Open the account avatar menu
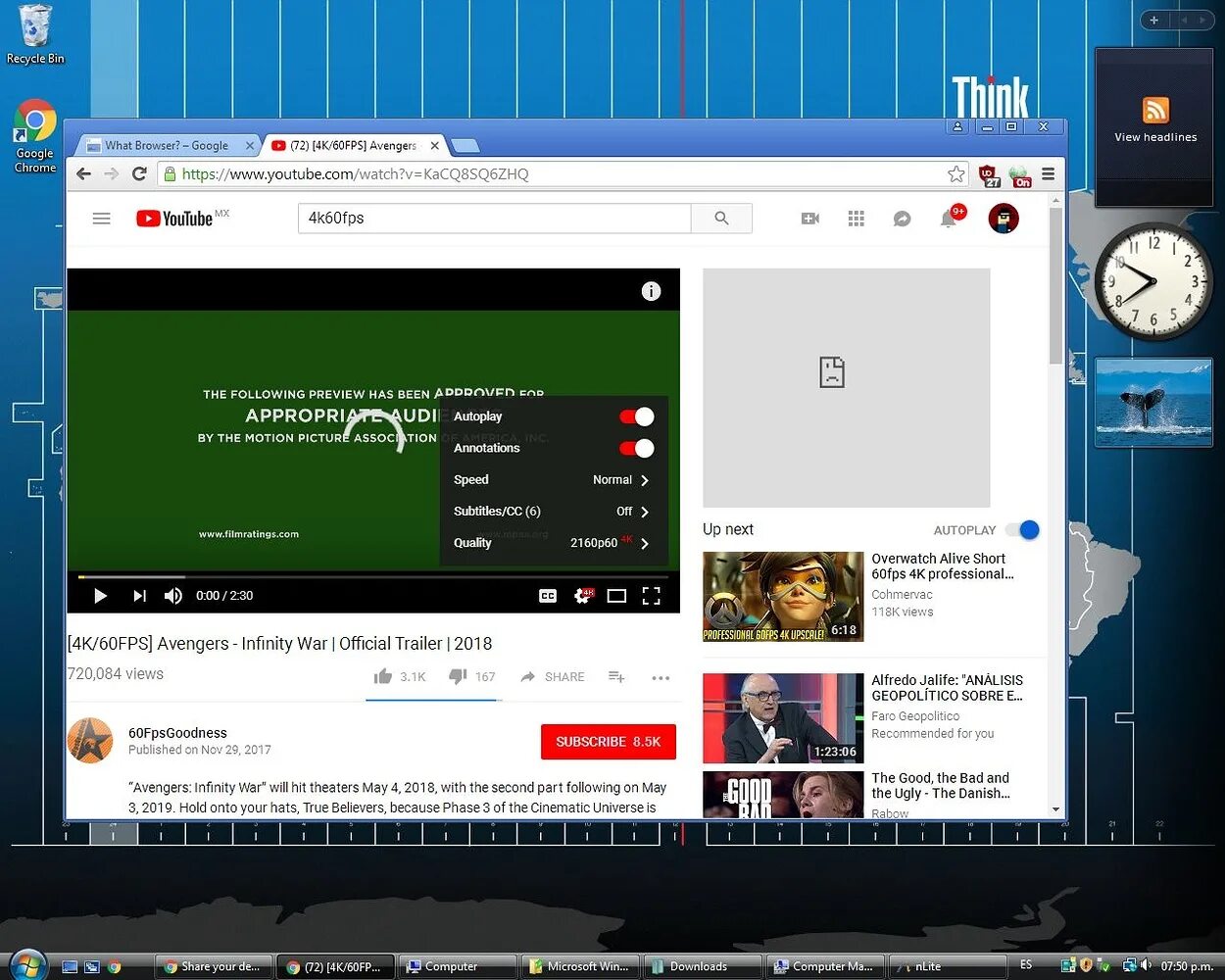1225x980 pixels. 1004,219
